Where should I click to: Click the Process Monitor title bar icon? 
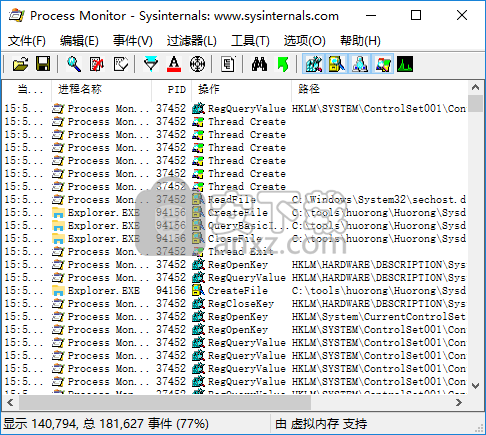pos(17,15)
